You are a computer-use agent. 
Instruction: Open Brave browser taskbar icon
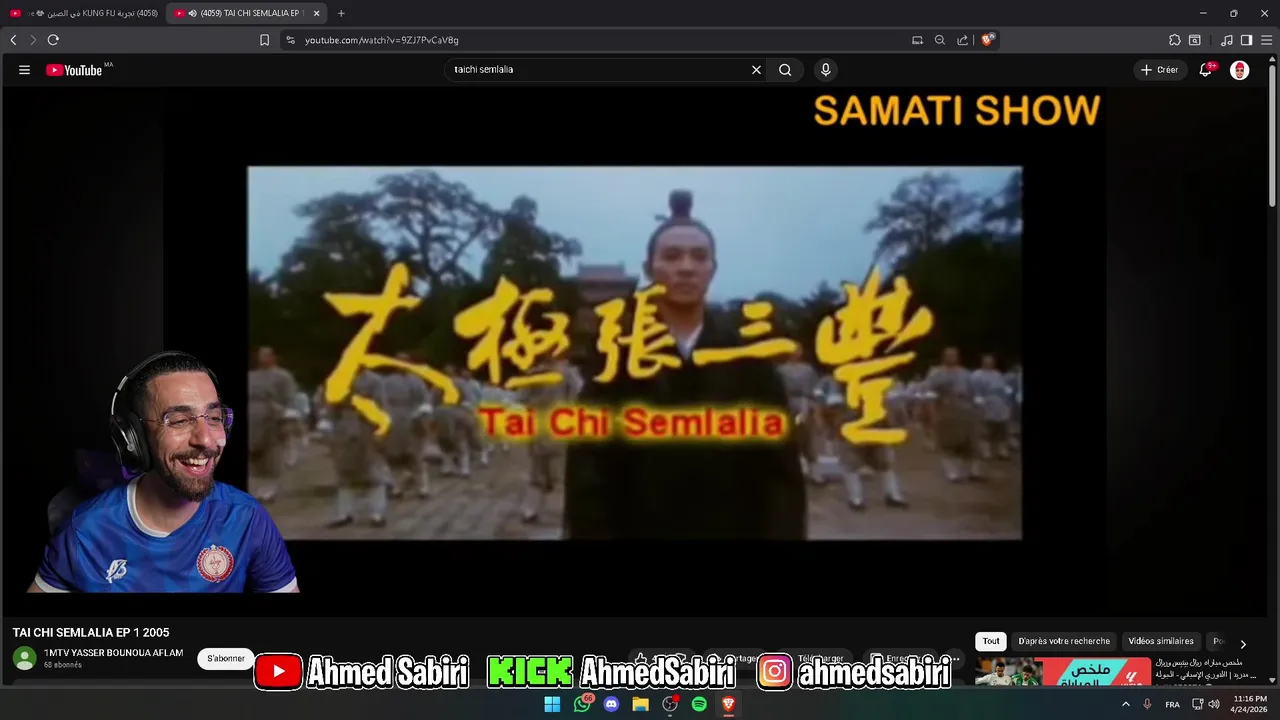729,704
